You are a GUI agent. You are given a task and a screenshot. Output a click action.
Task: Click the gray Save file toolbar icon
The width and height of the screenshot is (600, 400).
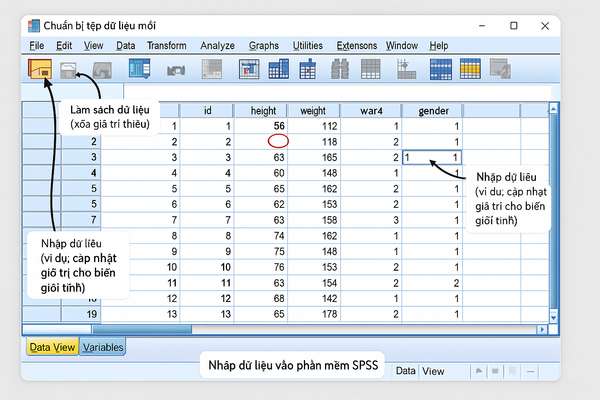tap(68, 70)
